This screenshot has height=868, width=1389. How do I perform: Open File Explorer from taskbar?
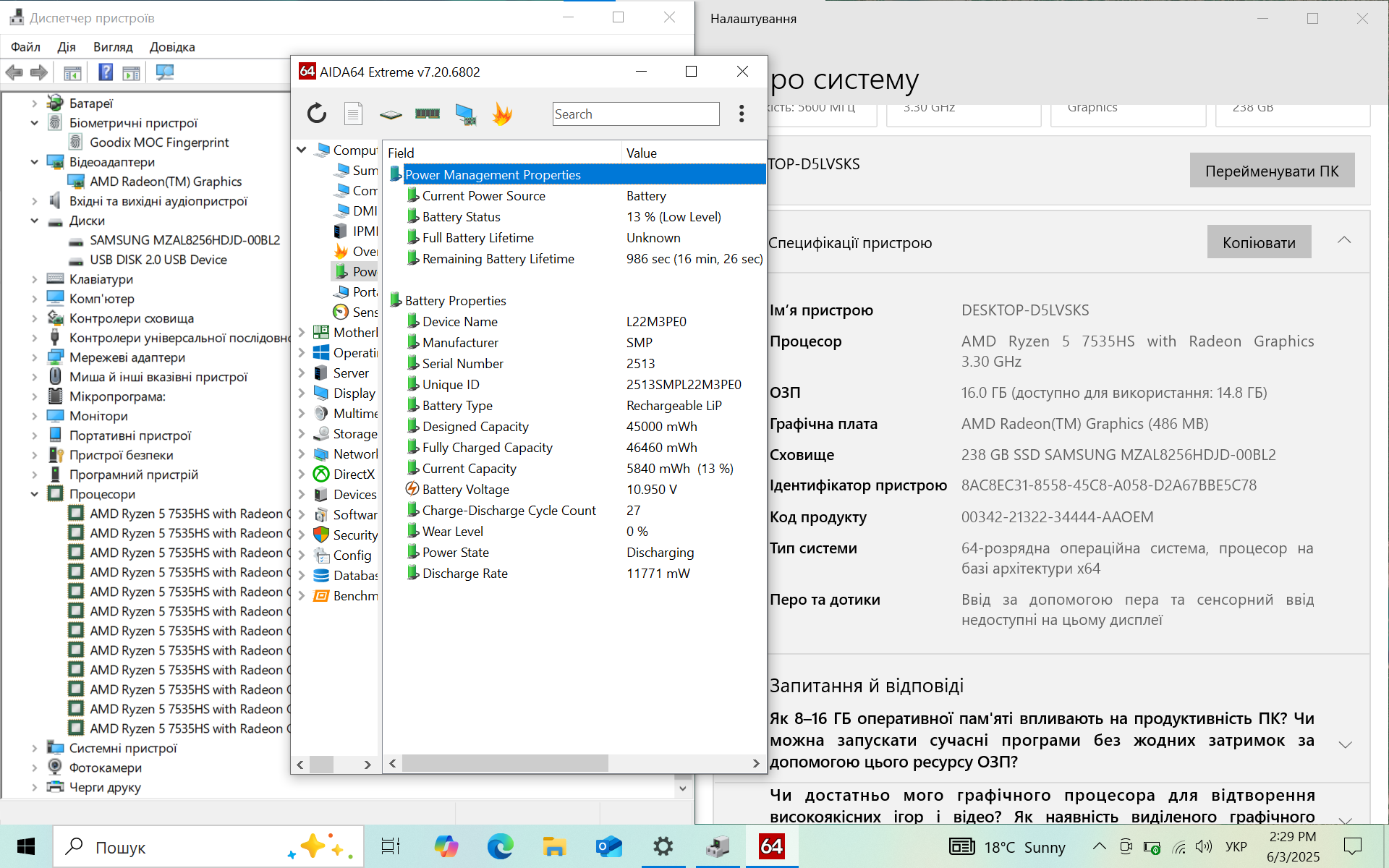coord(554,846)
